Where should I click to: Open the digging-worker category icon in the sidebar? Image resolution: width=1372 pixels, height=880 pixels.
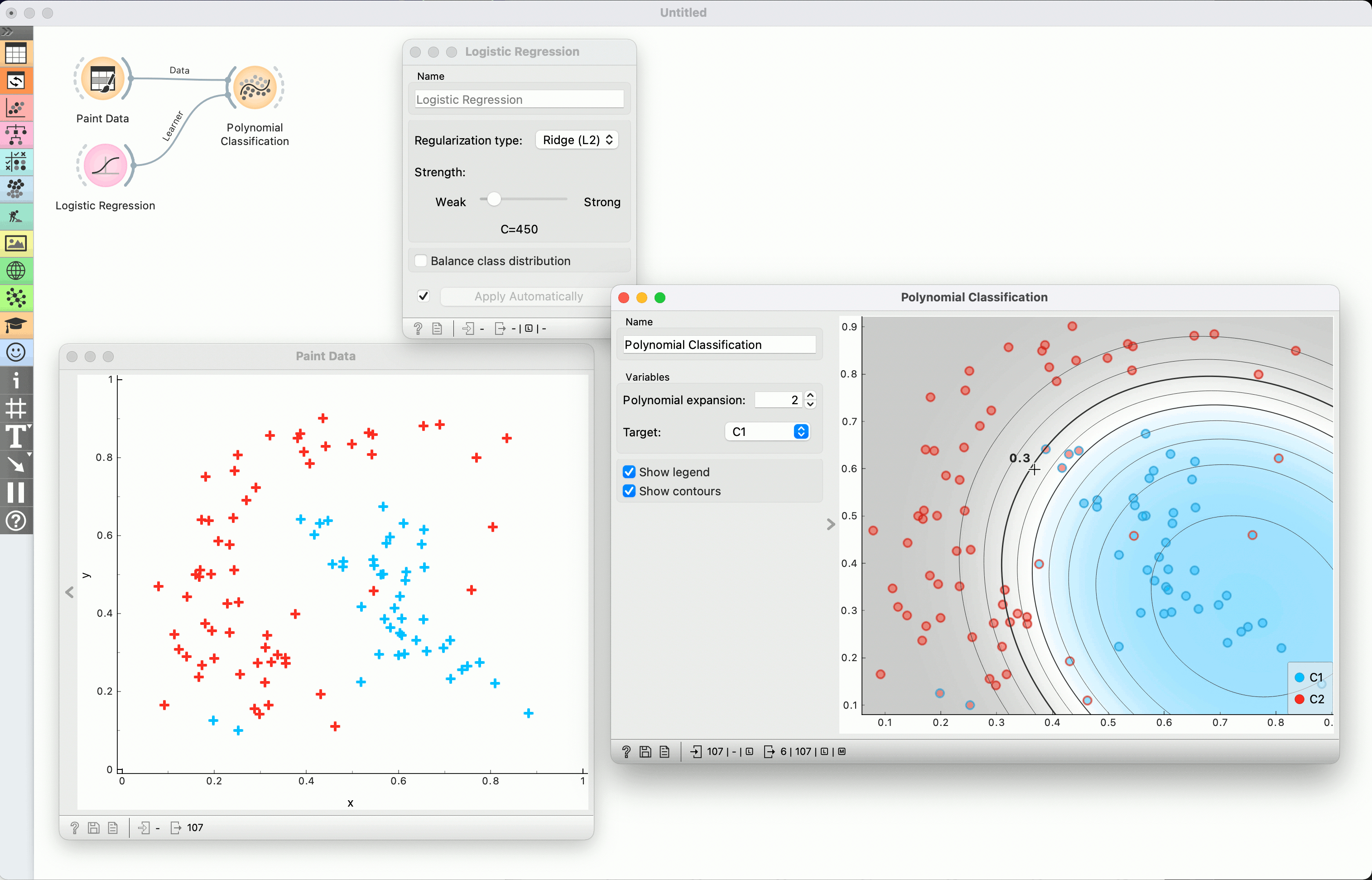click(16, 216)
